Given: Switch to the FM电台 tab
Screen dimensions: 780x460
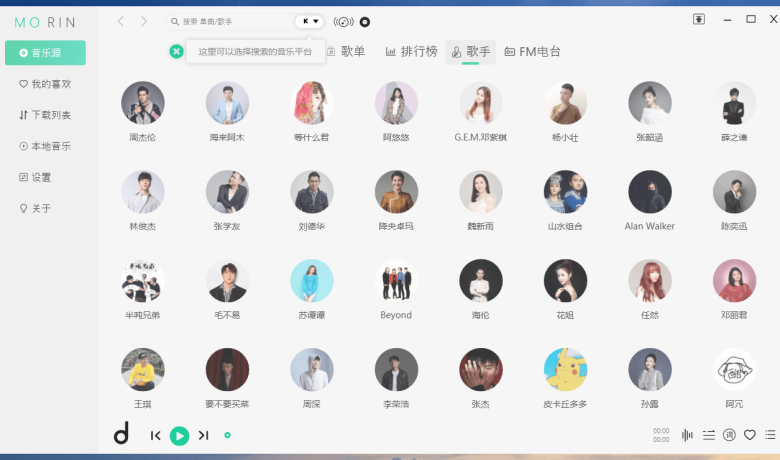Looking at the screenshot, I should click(533, 51).
